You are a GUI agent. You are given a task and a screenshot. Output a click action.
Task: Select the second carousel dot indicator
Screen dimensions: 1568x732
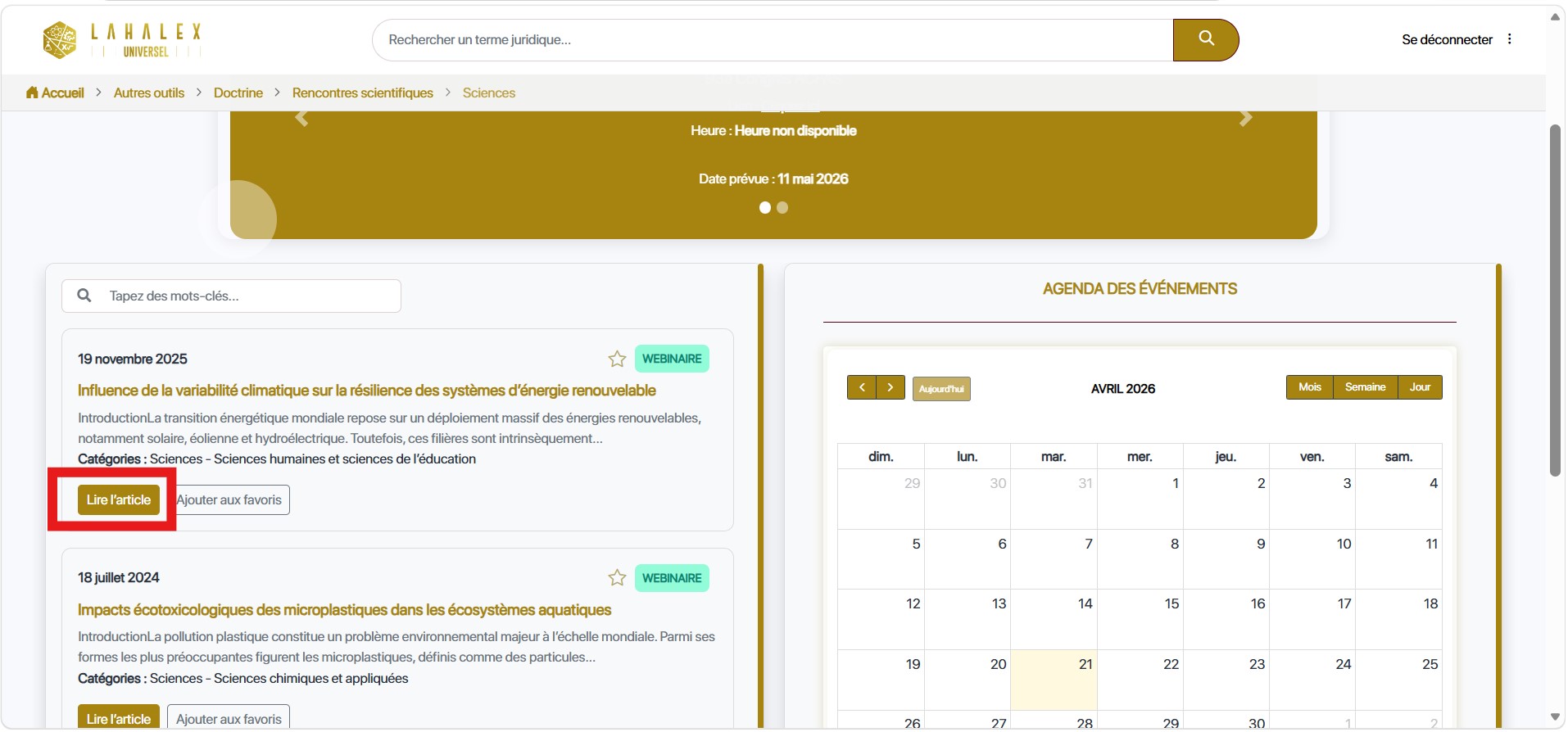pyautogui.click(x=782, y=208)
